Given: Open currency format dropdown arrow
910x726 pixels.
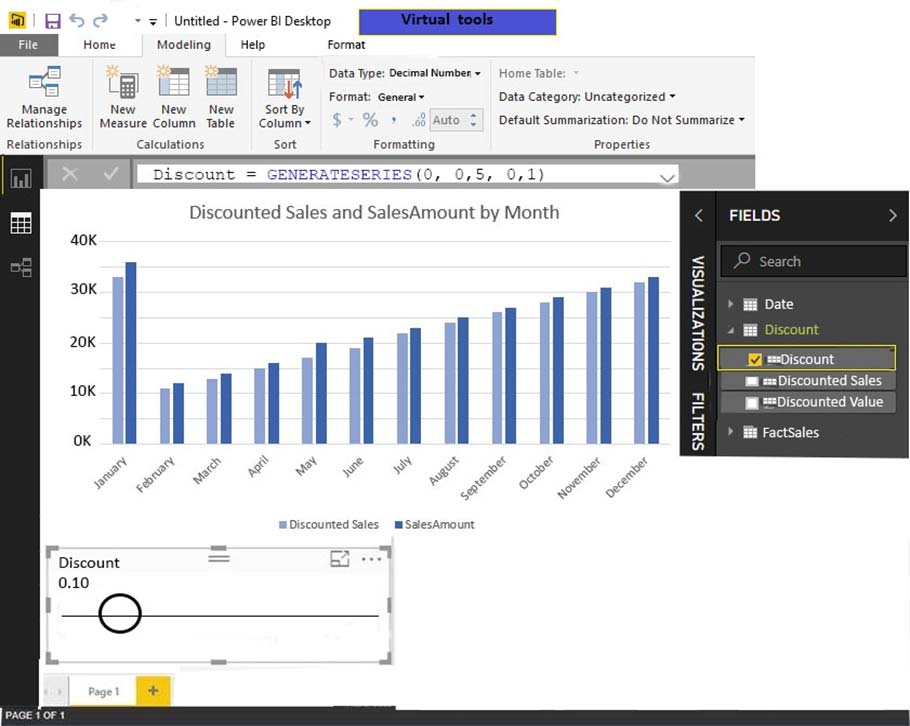Looking at the screenshot, I should (x=351, y=120).
